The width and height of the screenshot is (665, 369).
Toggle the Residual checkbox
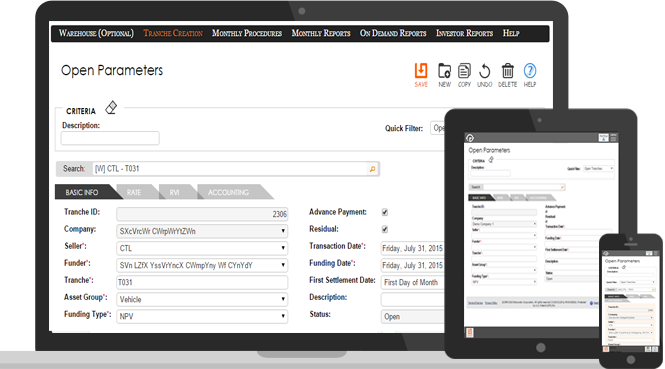point(385,229)
